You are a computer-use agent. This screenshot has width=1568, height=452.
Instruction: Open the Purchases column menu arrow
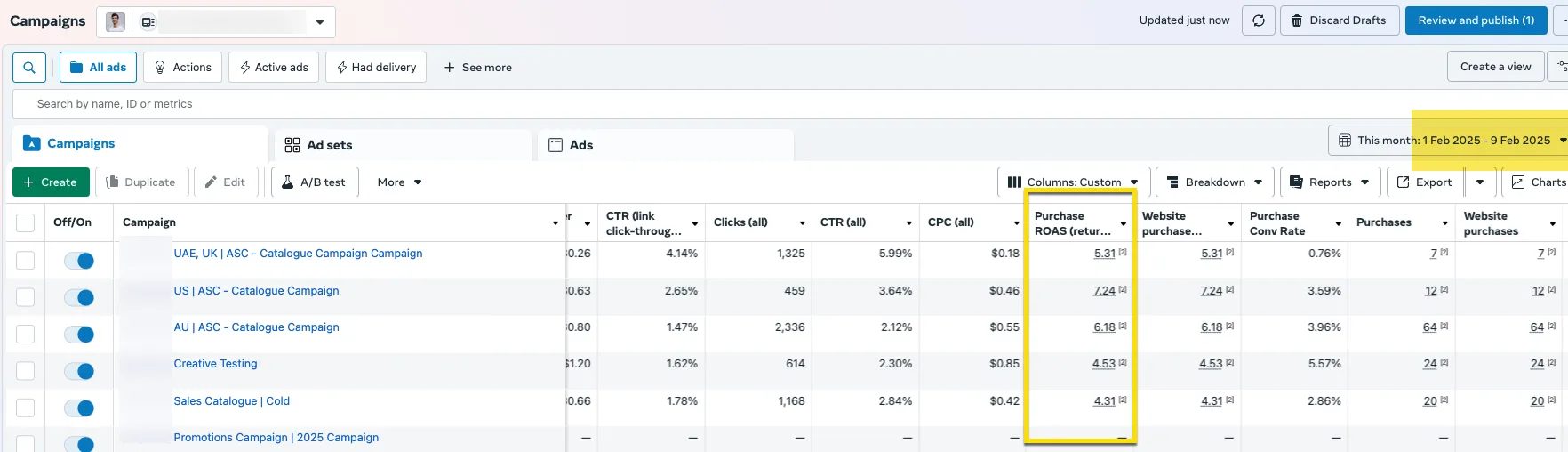click(x=1445, y=223)
